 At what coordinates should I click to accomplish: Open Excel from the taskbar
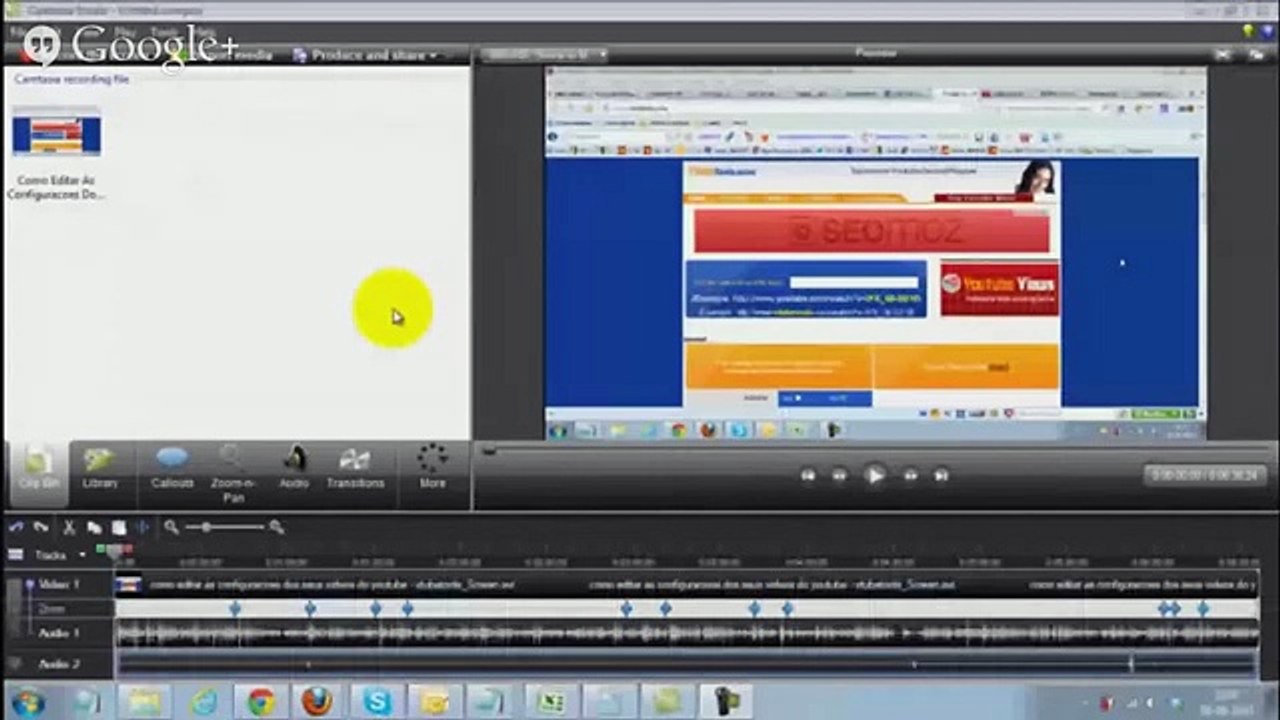[x=551, y=702]
